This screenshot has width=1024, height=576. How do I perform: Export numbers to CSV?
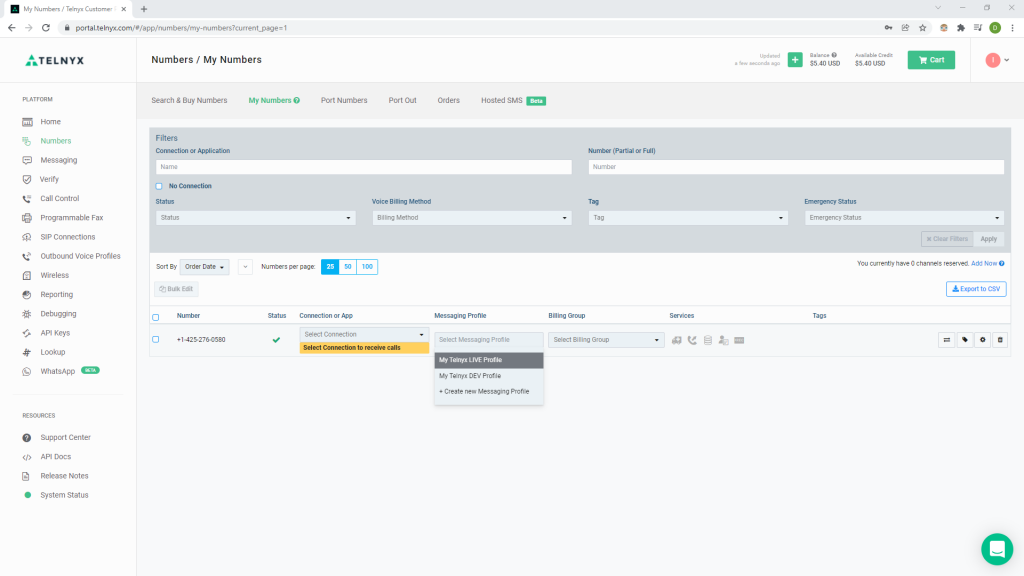976,289
